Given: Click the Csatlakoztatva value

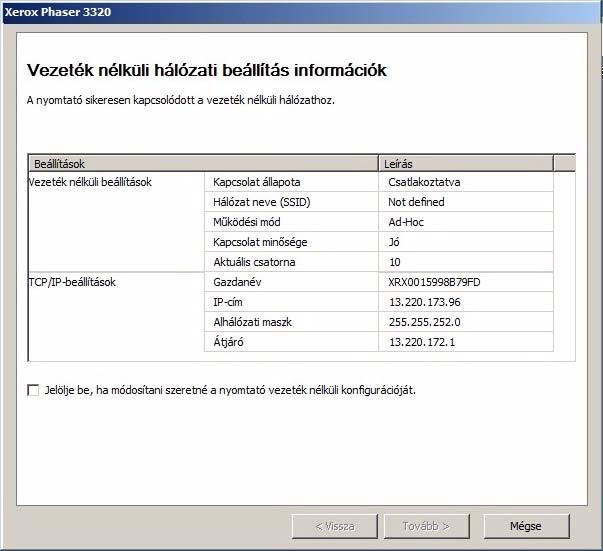Looking at the screenshot, I should tap(466, 182).
